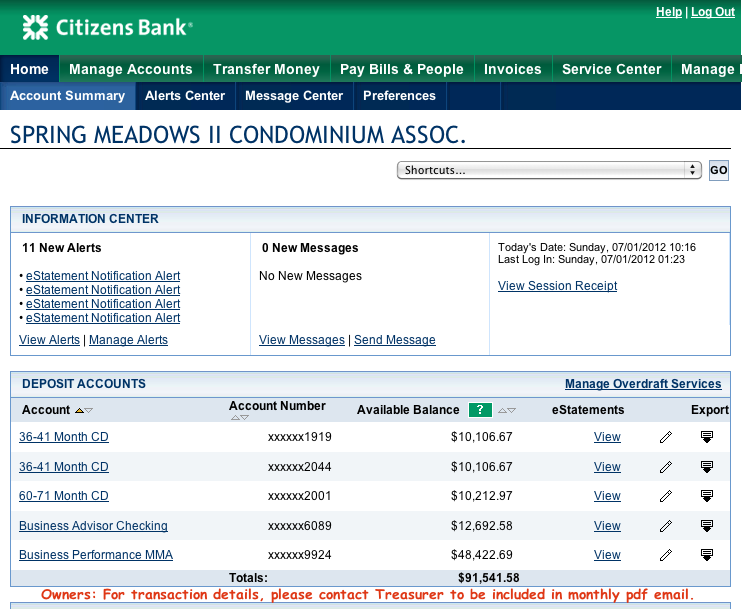The width and height of the screenshot is (742, 609).
Task: Click export icon for Business Advisor Checking
Action: [707, 526]
